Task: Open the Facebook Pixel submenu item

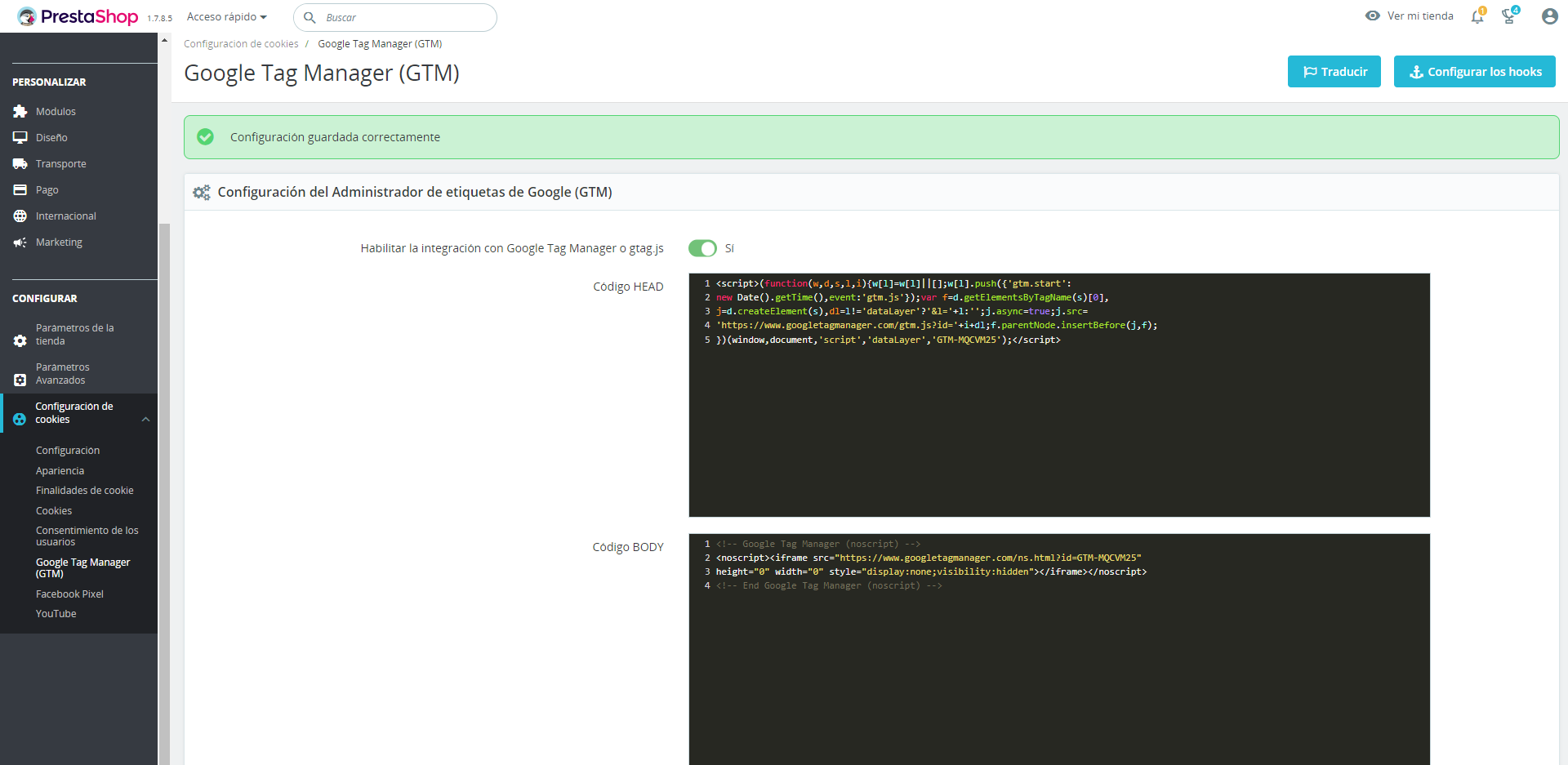Action: coord(69,594)
